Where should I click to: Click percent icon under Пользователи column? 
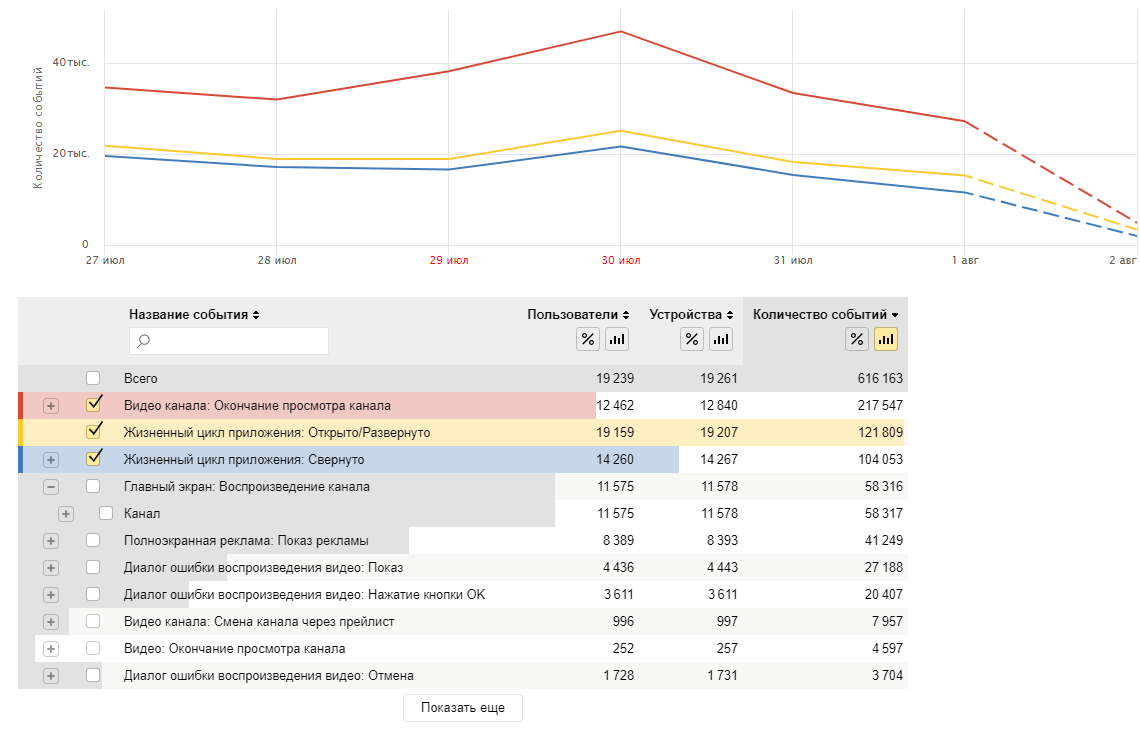587,339
